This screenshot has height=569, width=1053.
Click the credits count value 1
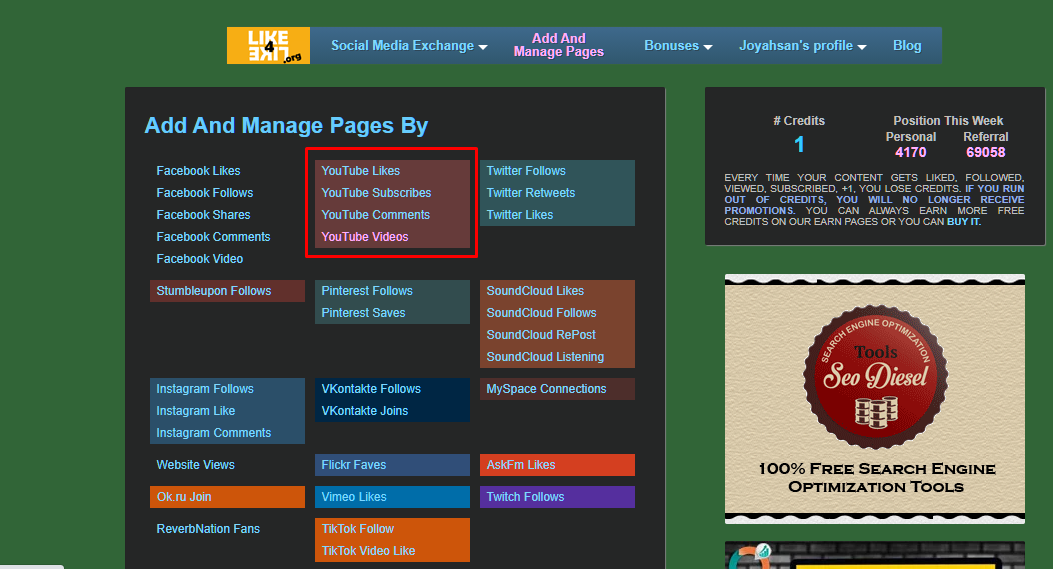click(x=799, y=144)
